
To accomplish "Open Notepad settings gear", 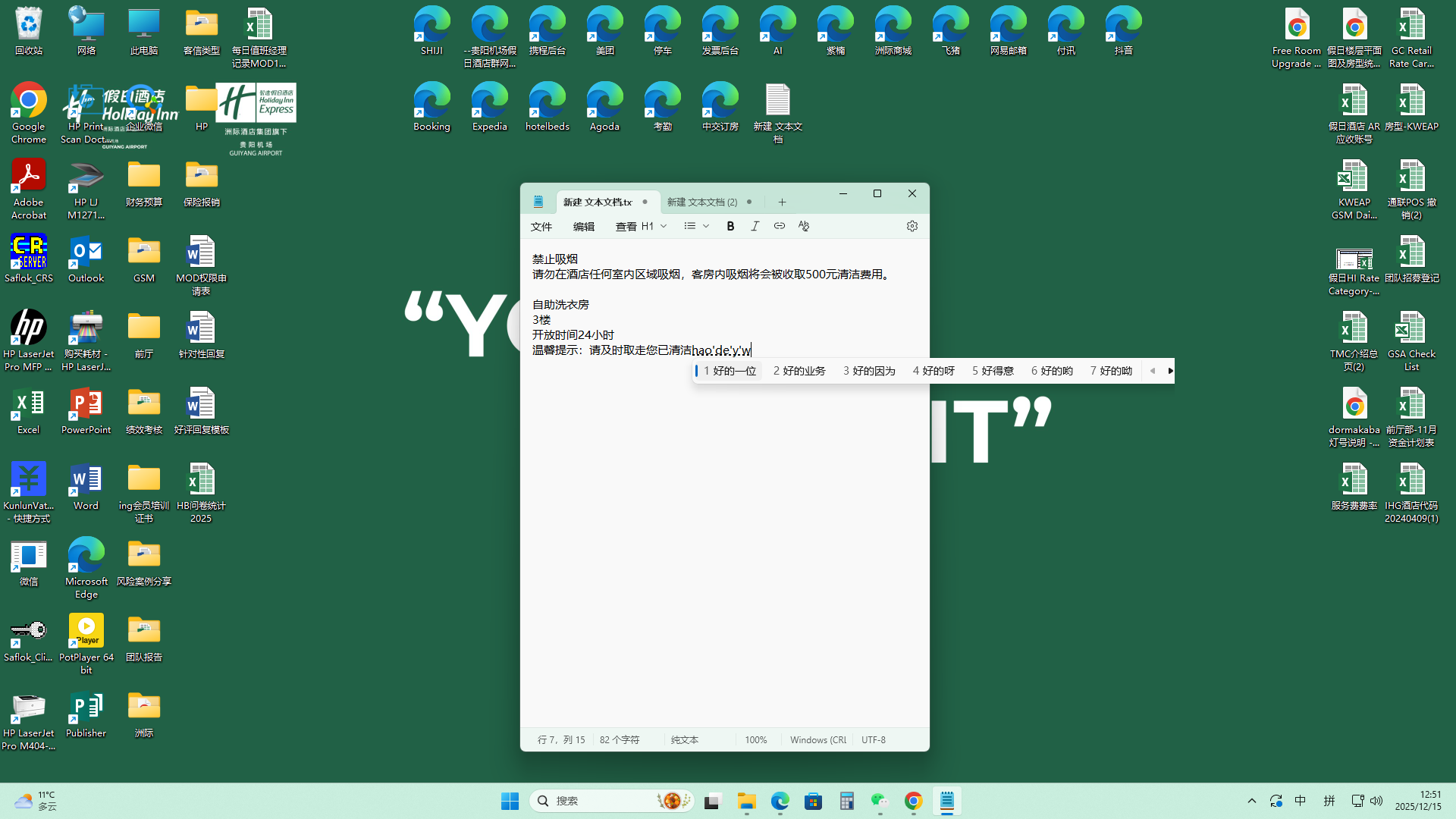I will (912, 226).
